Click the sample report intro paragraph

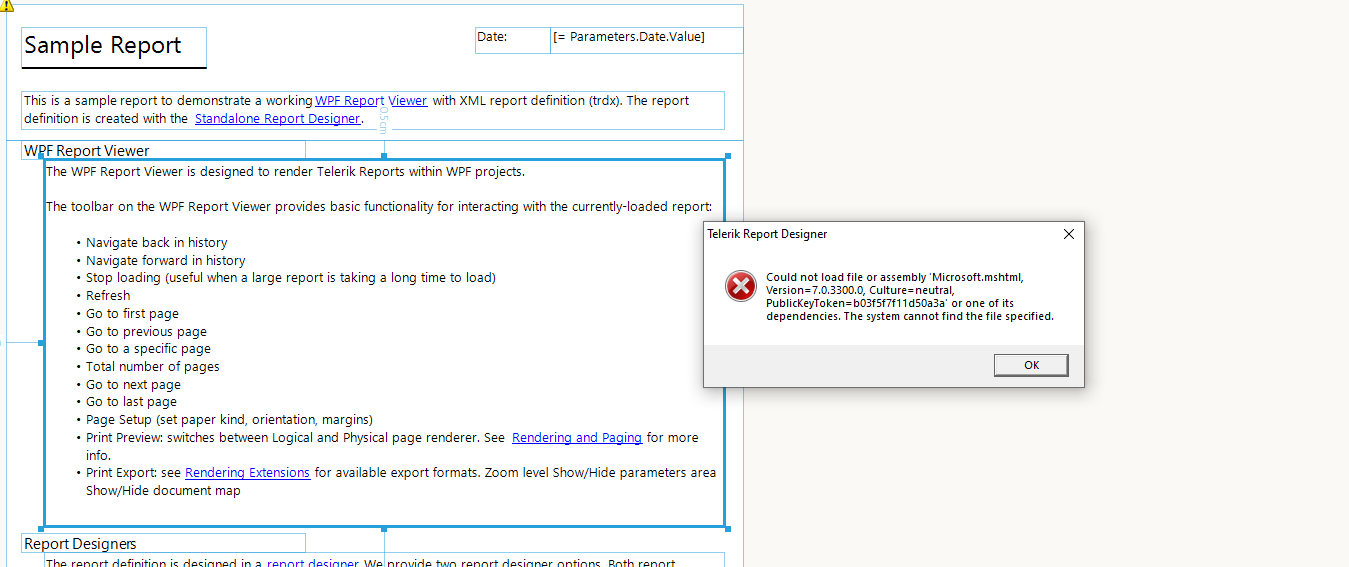pos(372,110)
